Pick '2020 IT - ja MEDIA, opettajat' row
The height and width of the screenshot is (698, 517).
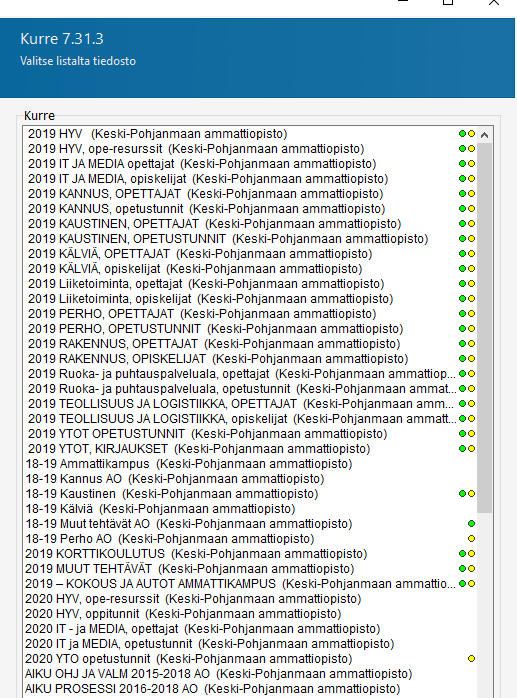point(250,629)
